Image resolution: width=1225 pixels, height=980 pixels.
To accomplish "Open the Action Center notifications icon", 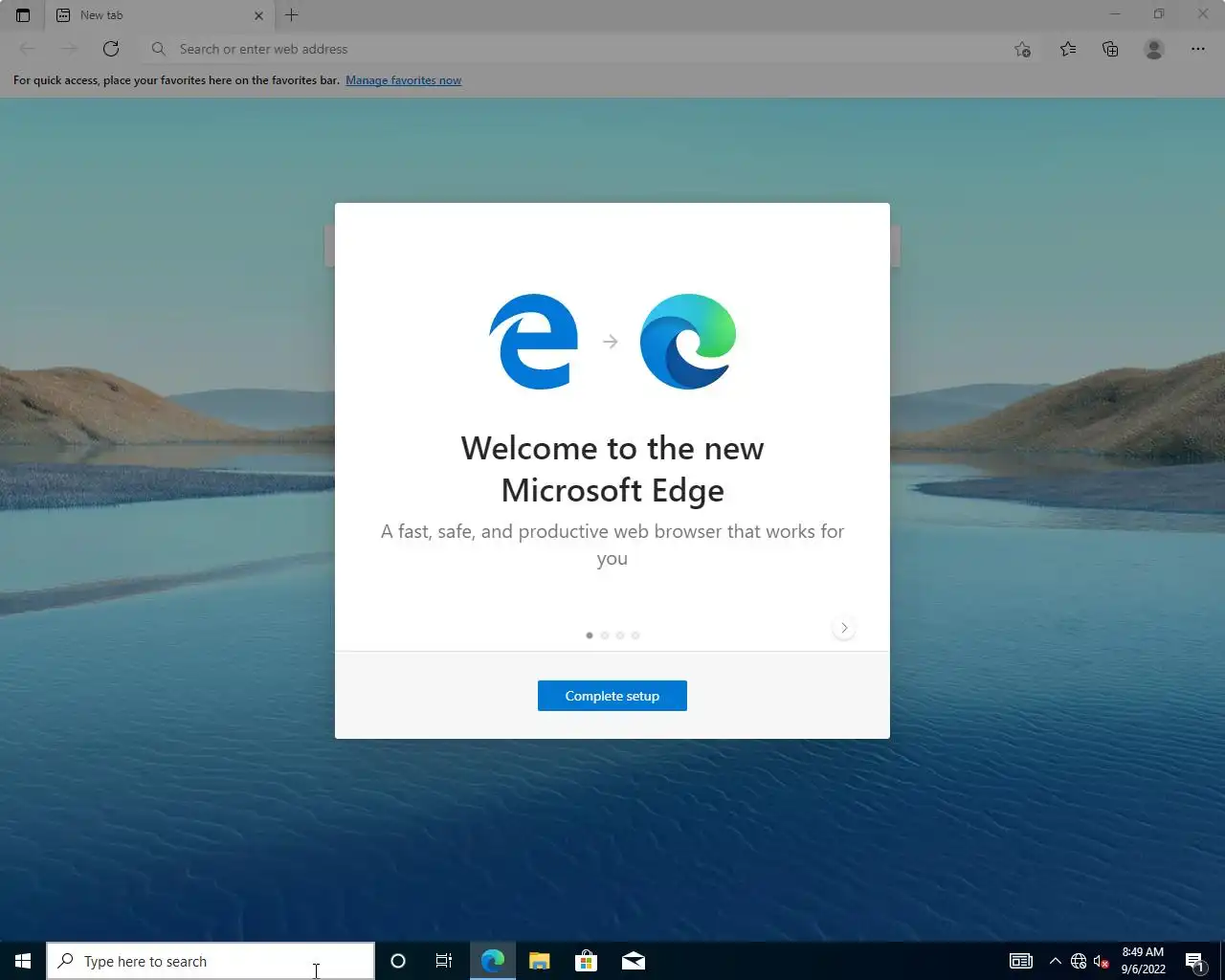I will pos(1194,961).
